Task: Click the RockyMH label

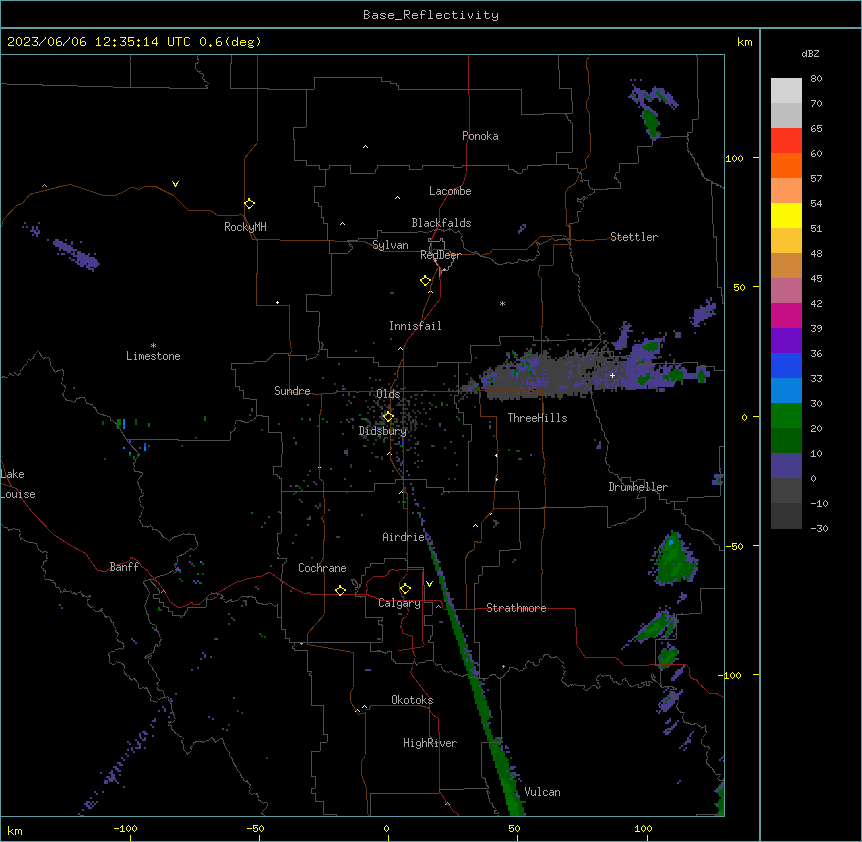Action: coord(245,227)
